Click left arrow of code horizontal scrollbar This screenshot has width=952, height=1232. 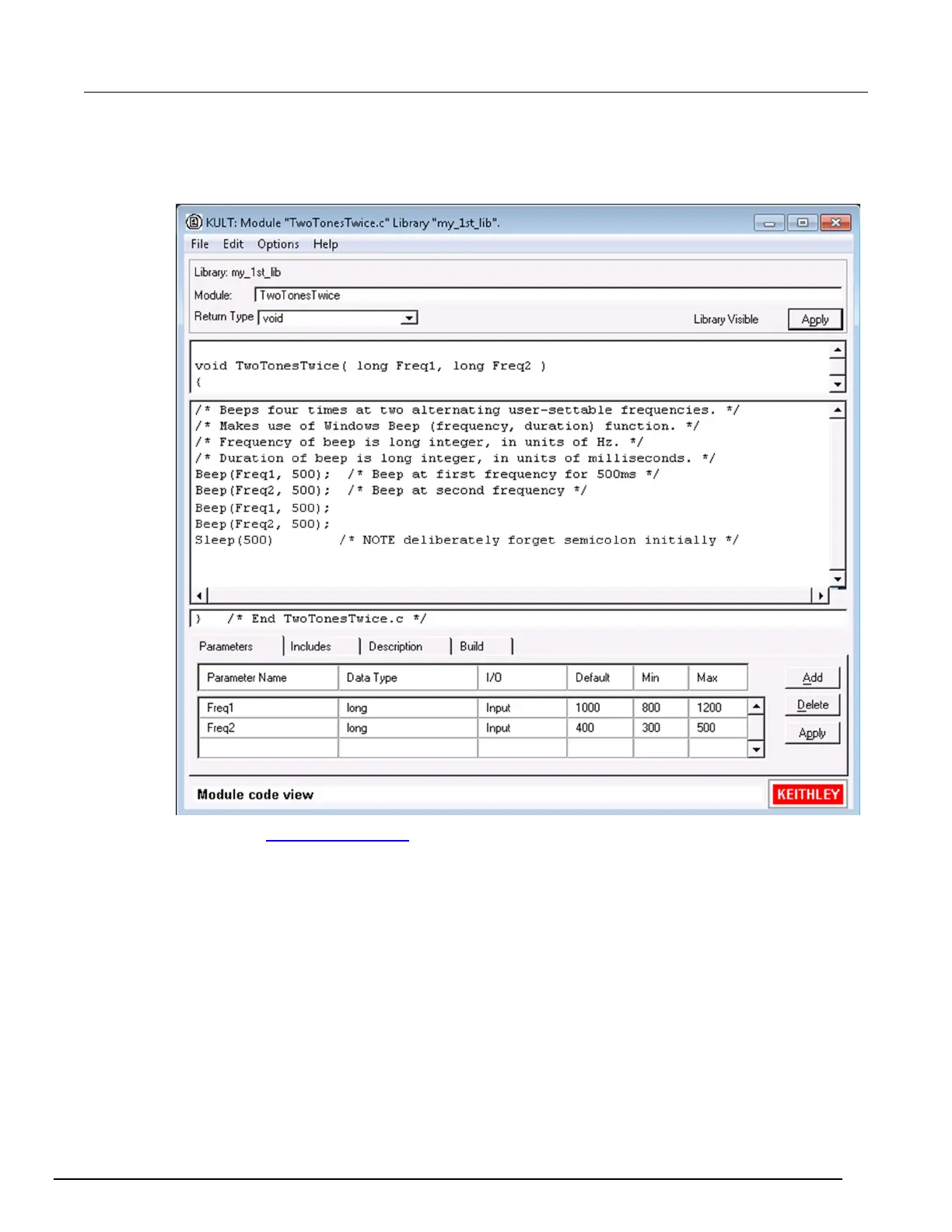pos(200,596)
